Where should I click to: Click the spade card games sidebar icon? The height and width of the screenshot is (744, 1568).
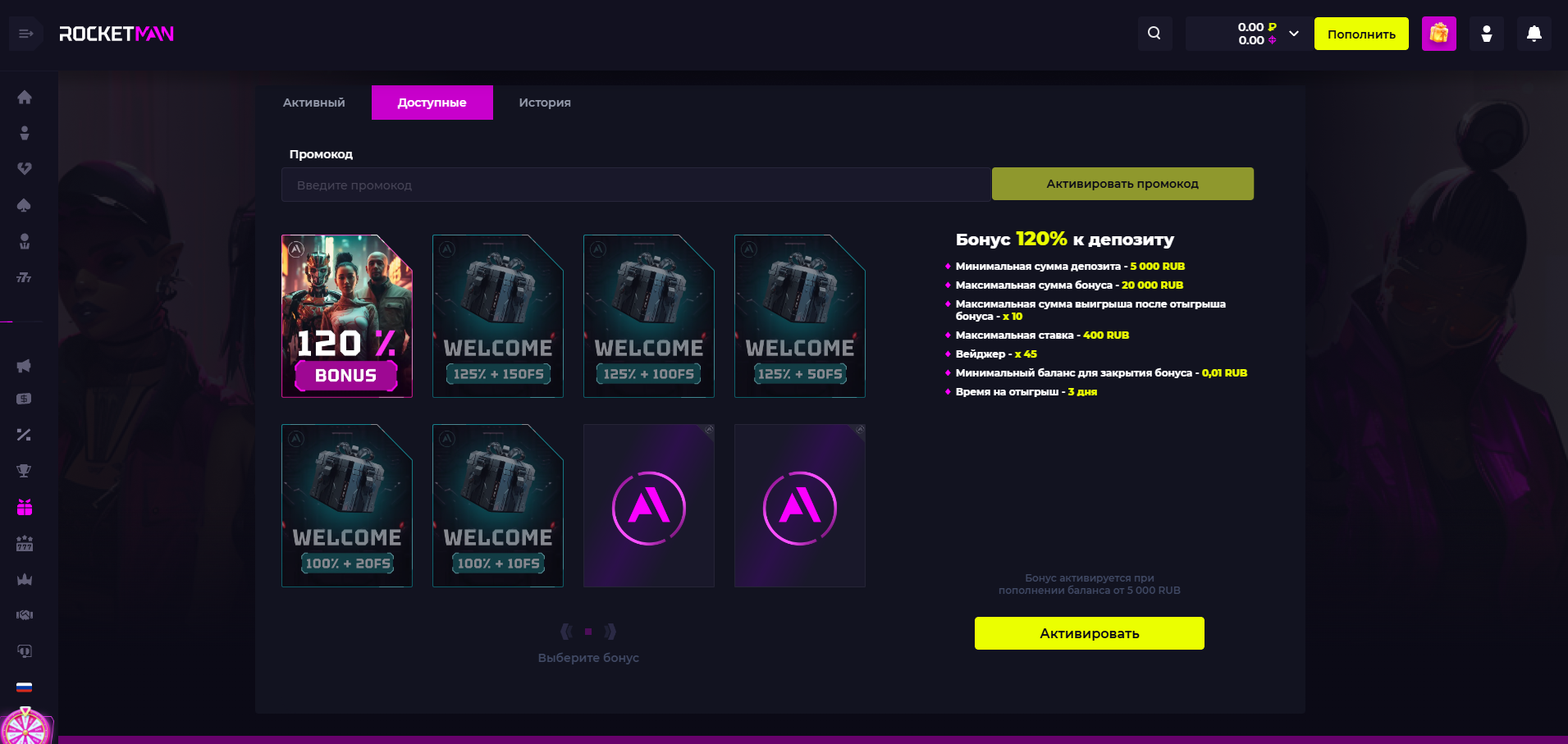pos(25,205)
